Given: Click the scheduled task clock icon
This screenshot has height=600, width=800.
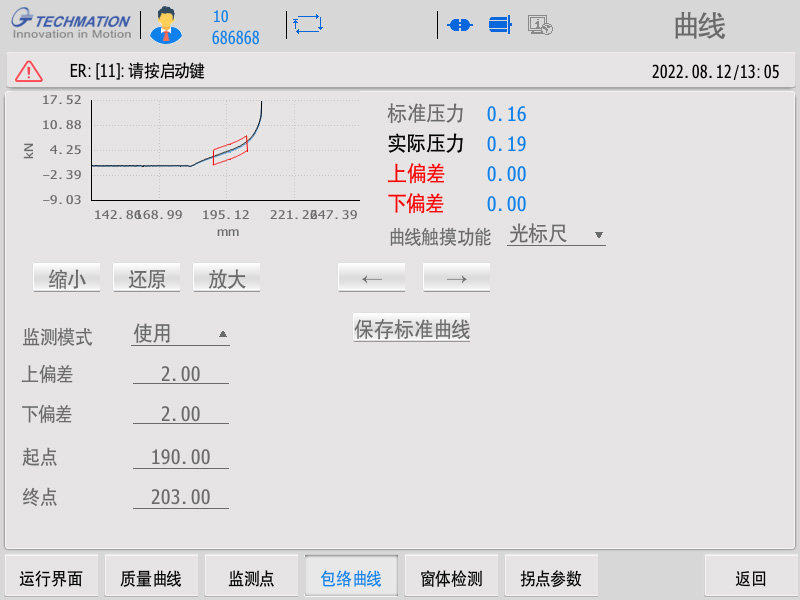Looking at the screenshot, I should (x=540, y=25).
